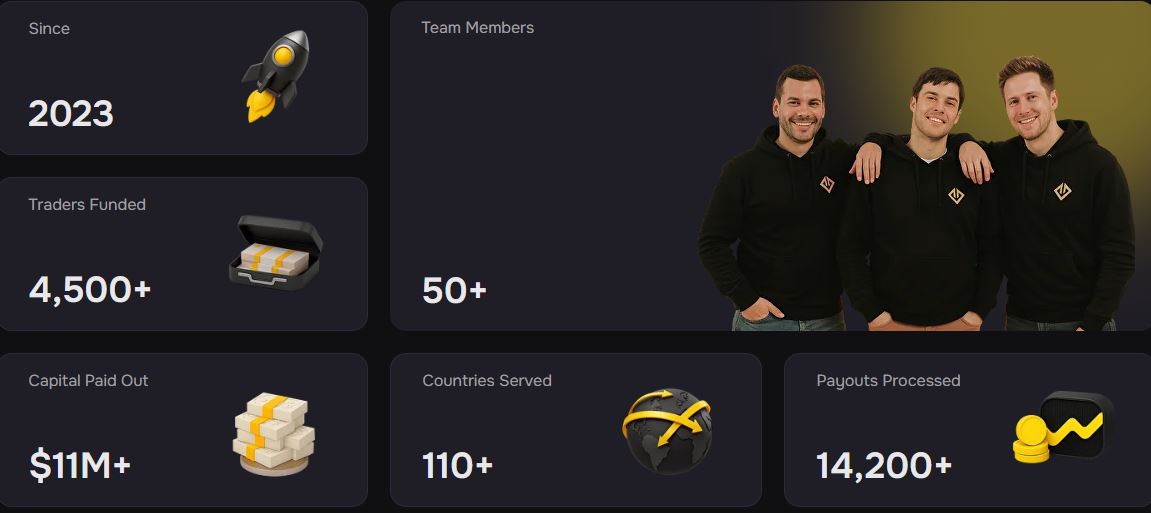This screenshot has height=513, width=1151.
Task: Click the logo on the right man's hoodie
Action: 1062,189
